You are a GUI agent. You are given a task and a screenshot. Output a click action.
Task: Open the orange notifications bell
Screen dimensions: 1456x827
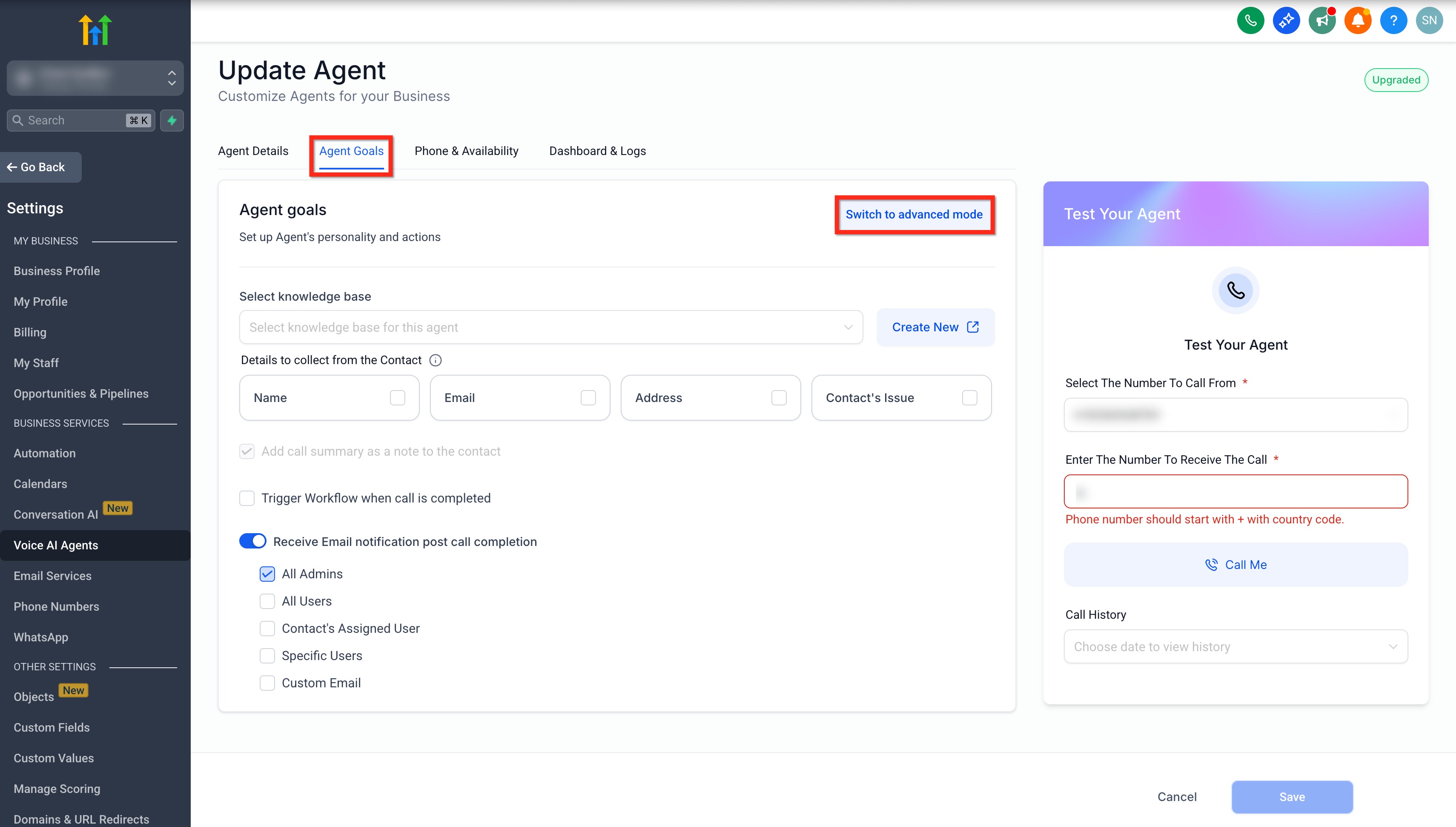pos(1358,21)
